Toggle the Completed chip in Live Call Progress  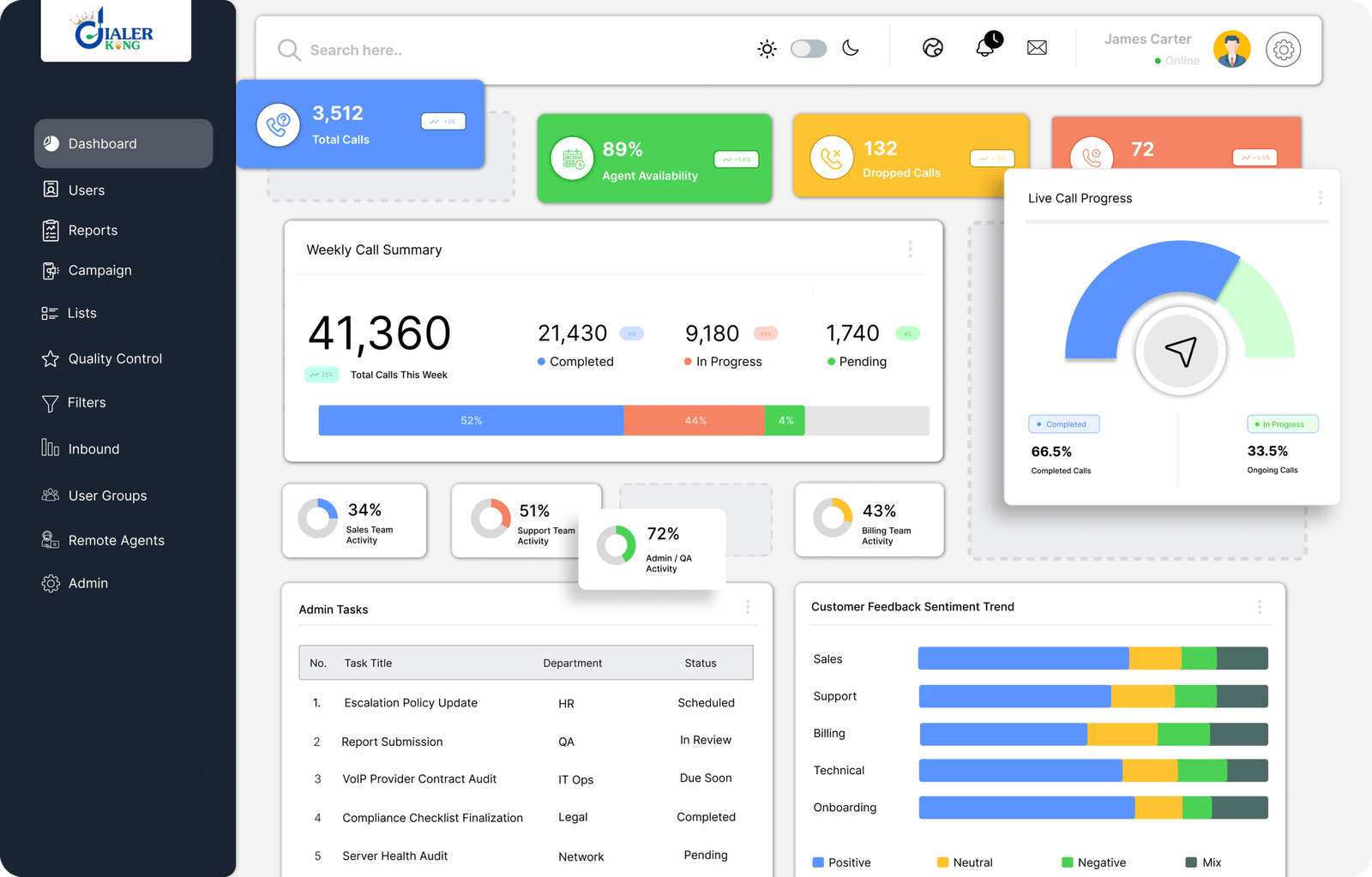1063,423
